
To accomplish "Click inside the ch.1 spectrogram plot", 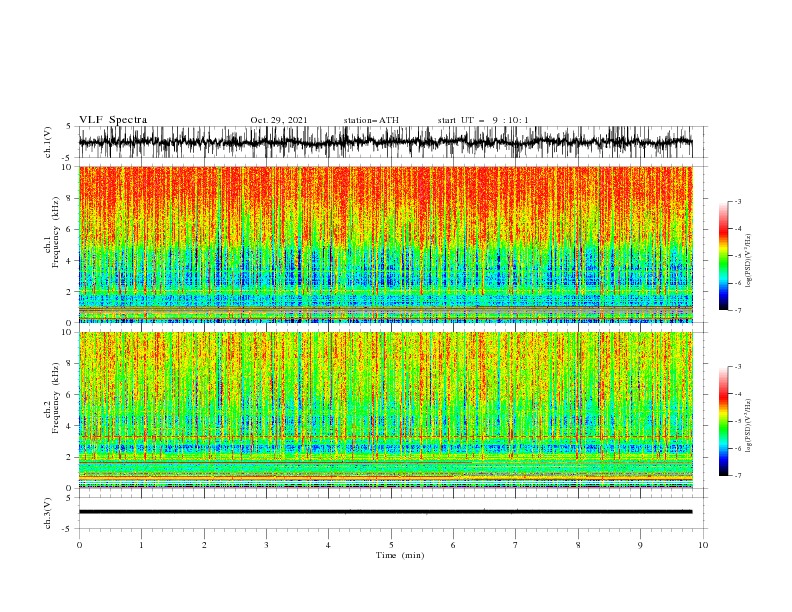I will coord(385,244).
